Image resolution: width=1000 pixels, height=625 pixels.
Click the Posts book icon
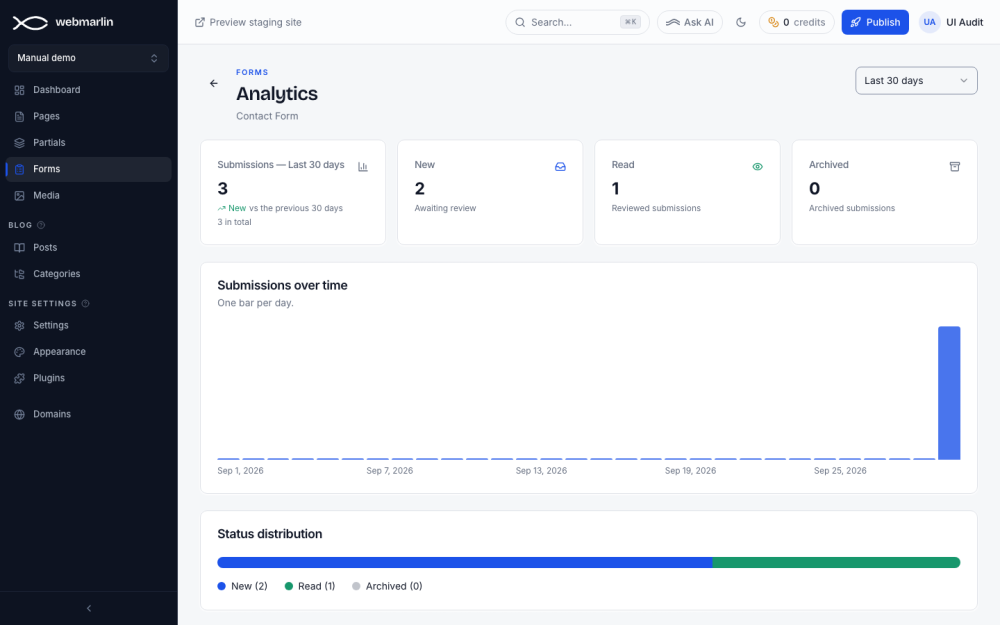click(20, 247)
